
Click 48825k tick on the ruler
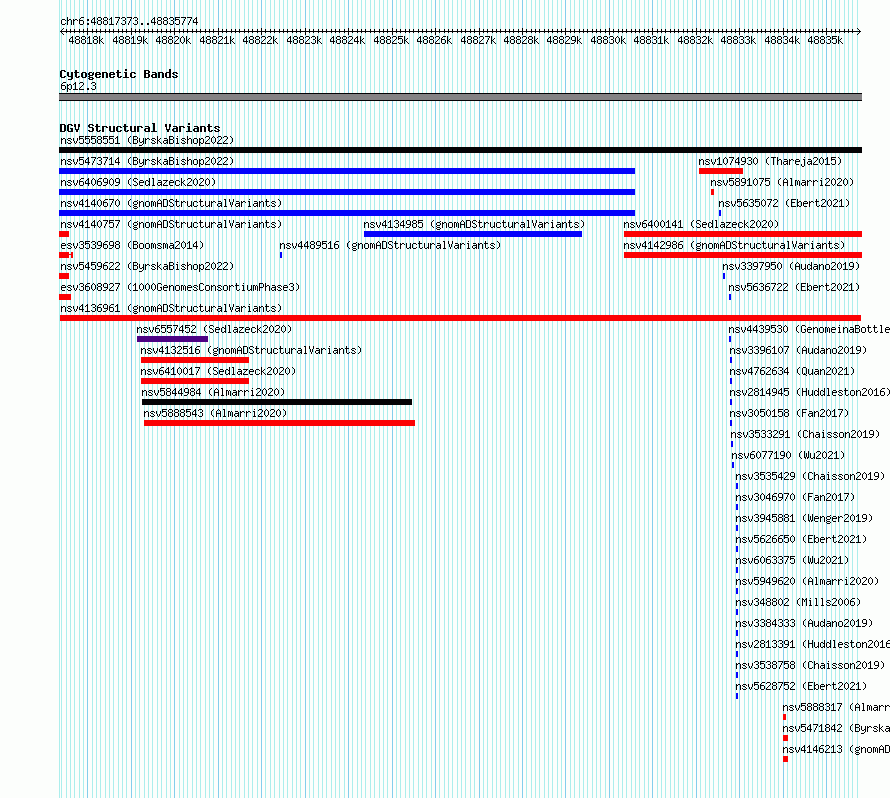point(391,40)
